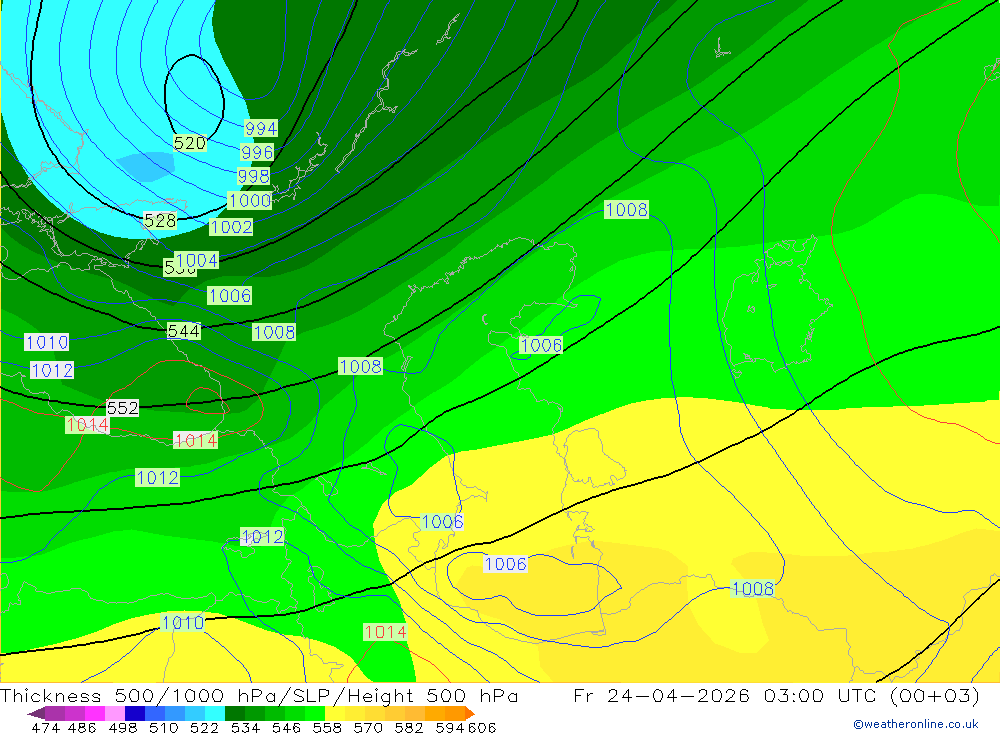Click the 998 isobar label
The width and height of the screenshot is (1000, 733).
tap(253, 176)
